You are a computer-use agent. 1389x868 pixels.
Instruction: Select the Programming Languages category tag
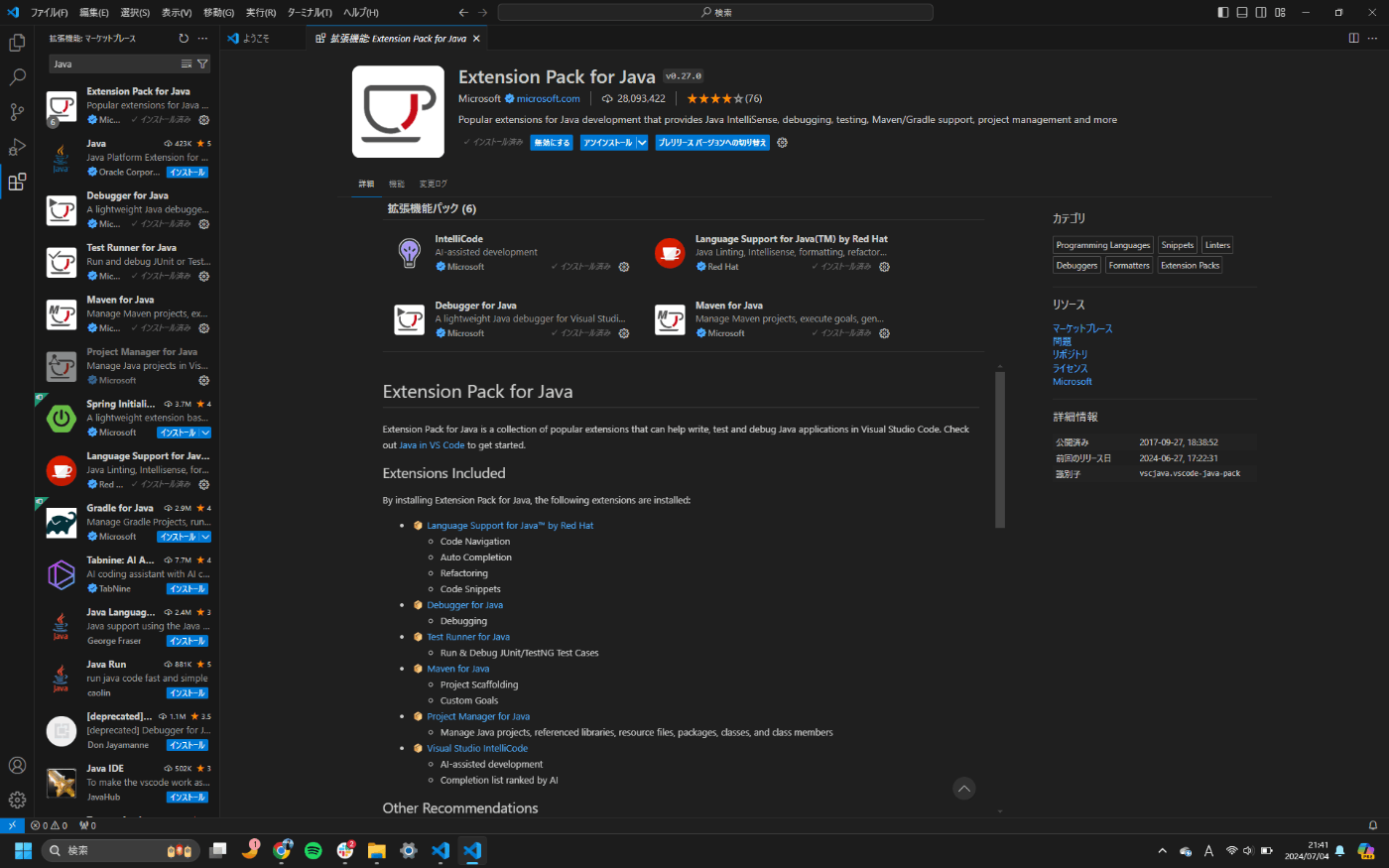[1103, 245]
